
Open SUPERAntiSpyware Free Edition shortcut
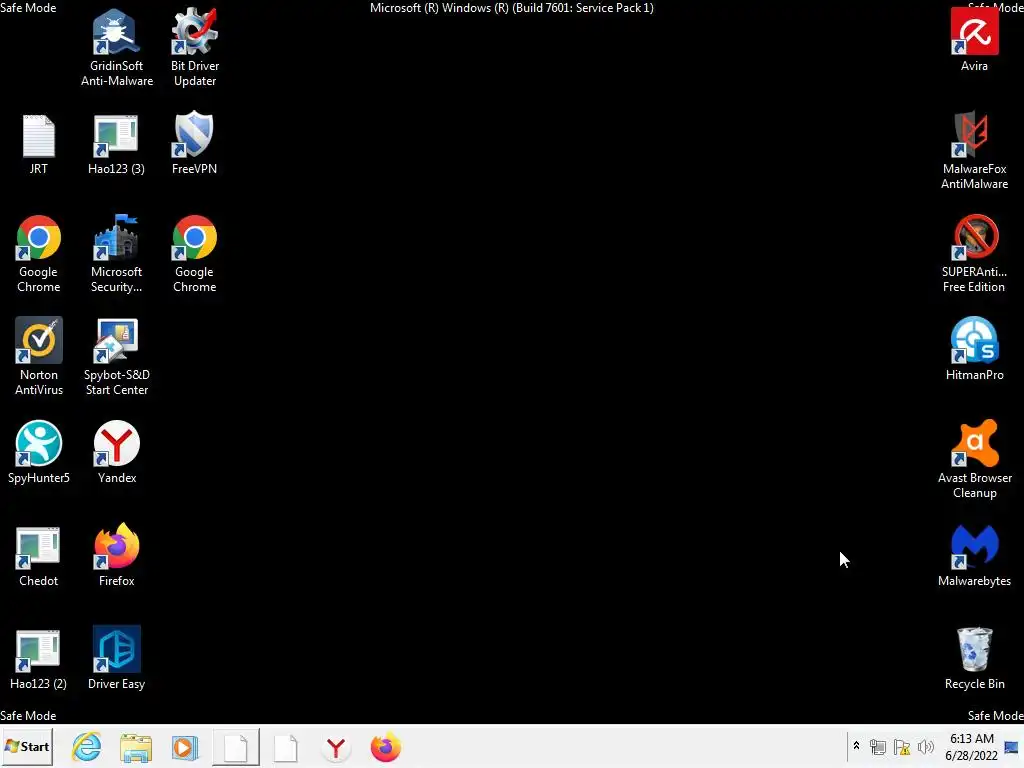click(x=974, y=253)
